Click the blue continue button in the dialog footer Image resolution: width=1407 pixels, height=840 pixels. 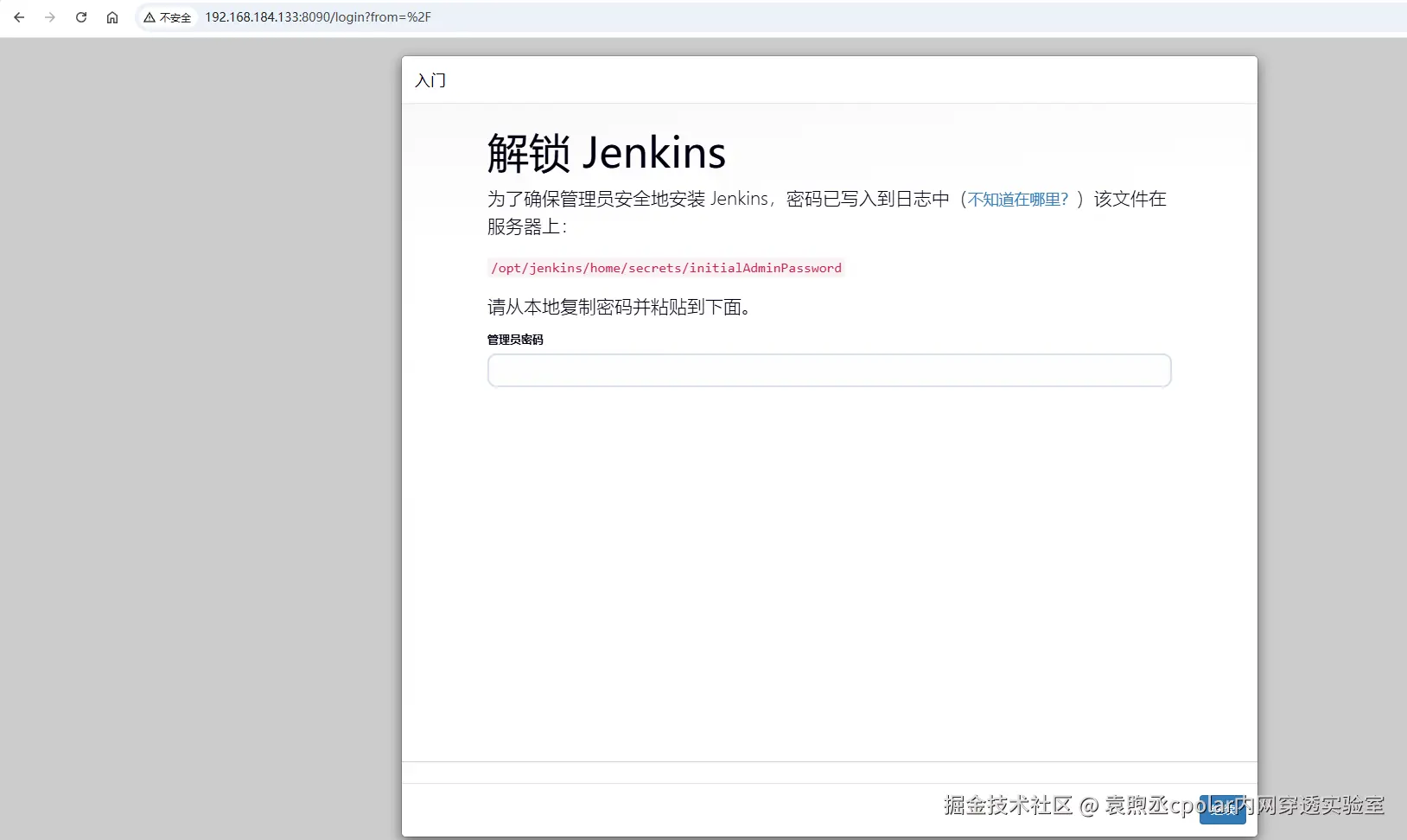click(1222, 809)
